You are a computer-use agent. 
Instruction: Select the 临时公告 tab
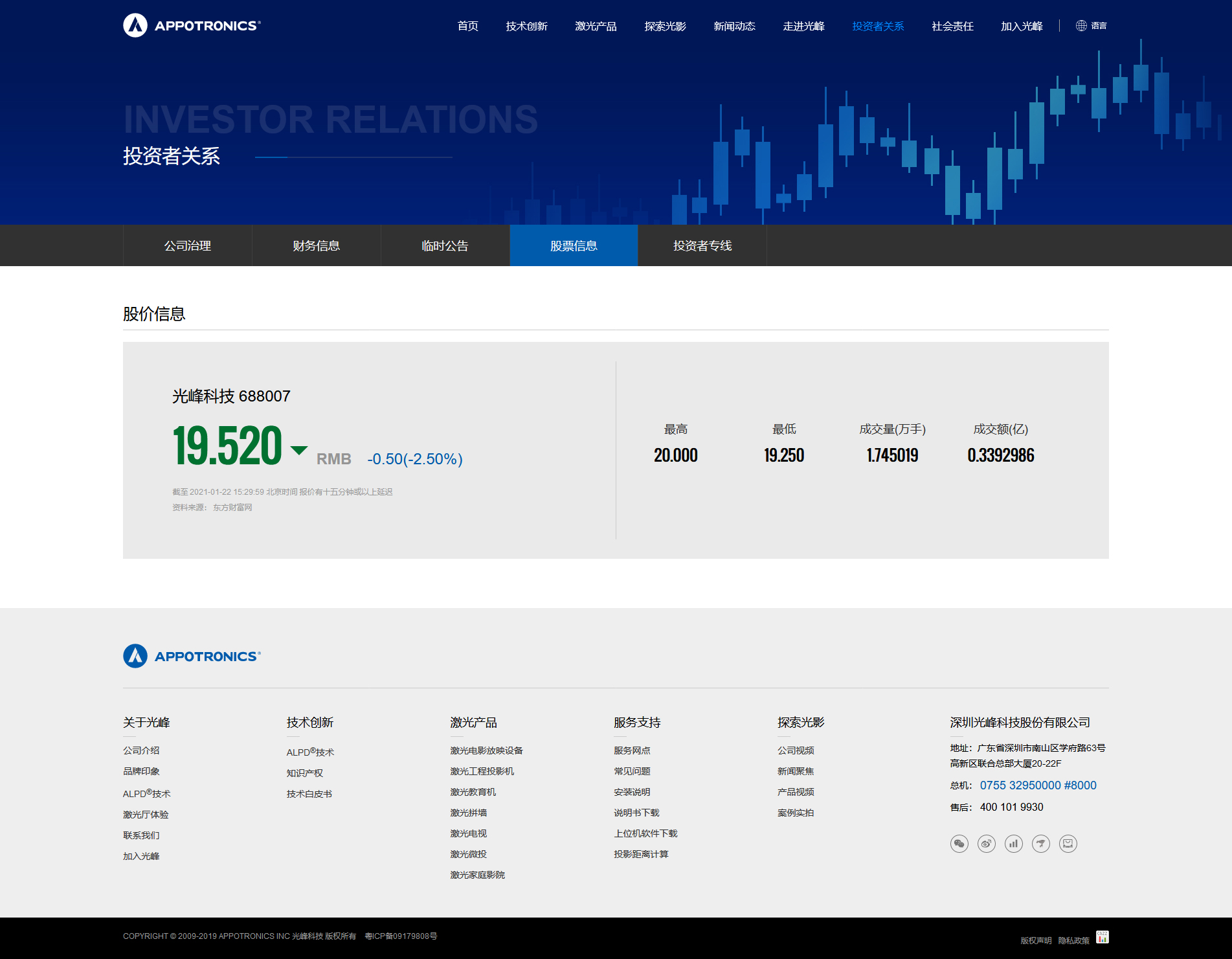coord(445,246)
